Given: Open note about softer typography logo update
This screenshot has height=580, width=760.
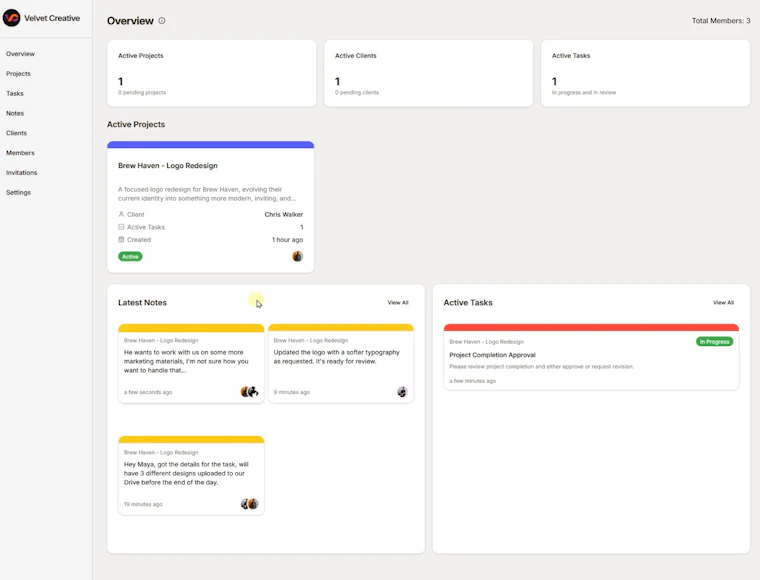Looking at the screenshot, I should [x=341, y=363].
